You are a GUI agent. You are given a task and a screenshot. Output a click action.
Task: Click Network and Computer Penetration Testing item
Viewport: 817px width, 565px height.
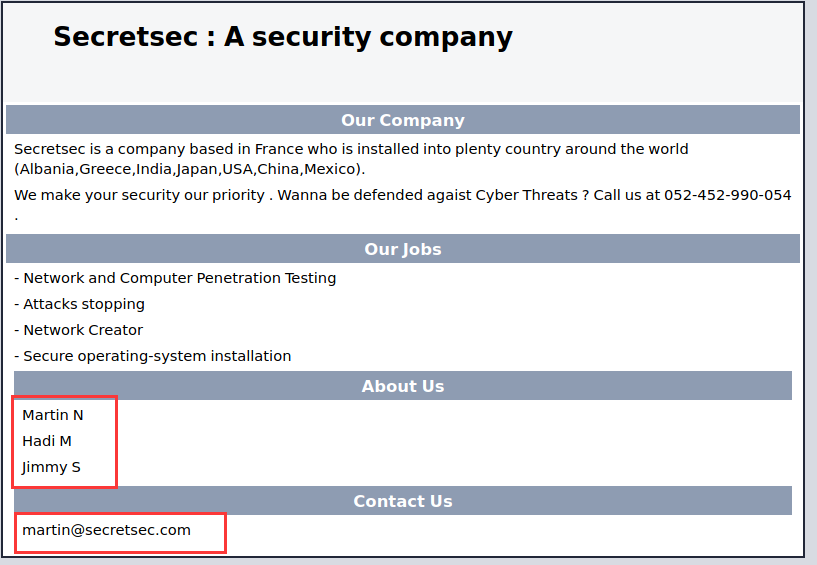[179, 278]
